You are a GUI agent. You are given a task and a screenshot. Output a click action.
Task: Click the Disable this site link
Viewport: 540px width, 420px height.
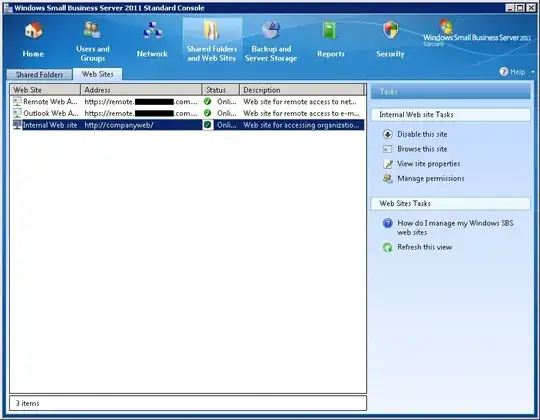[x=422, y=134]
